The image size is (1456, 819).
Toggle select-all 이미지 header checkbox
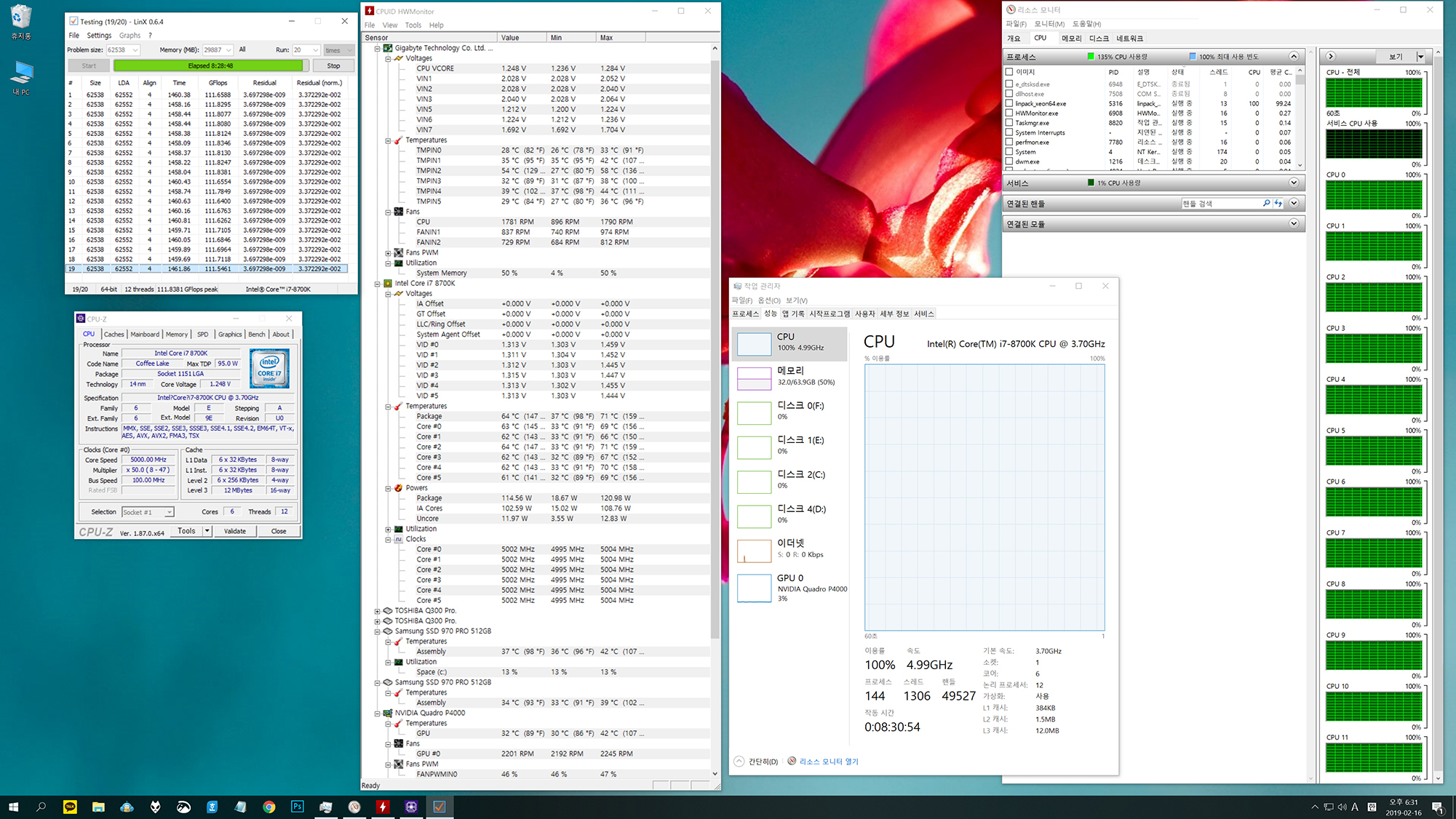point(1009,72)
